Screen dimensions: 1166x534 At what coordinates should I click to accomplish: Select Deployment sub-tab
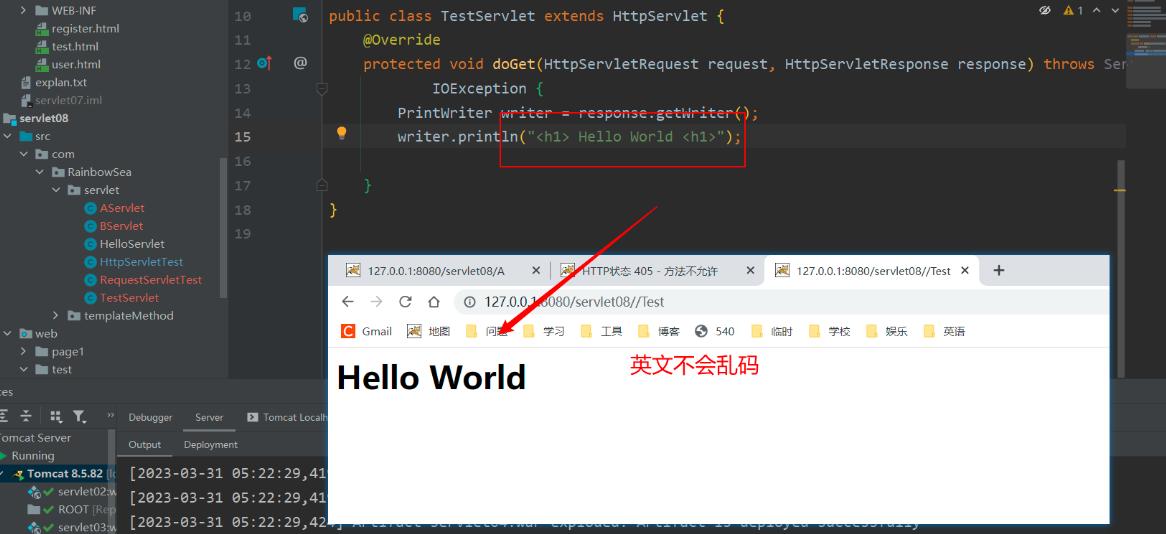(210, 444)
